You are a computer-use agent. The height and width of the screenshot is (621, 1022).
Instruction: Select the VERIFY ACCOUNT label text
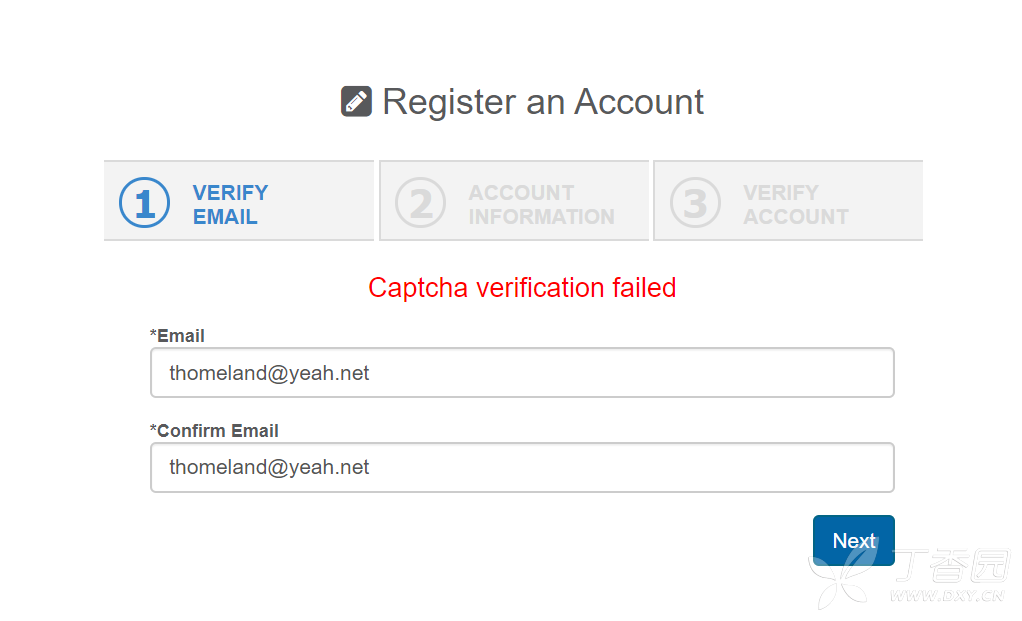click(x=796, y=205)
